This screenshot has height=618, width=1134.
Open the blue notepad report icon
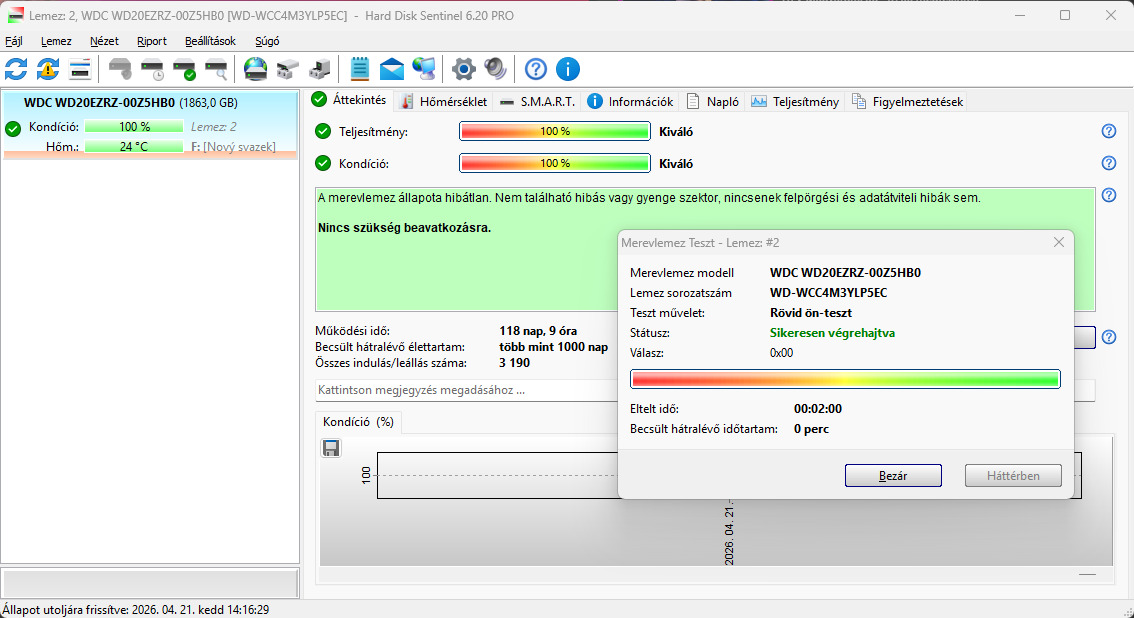[x=359, y=69]
